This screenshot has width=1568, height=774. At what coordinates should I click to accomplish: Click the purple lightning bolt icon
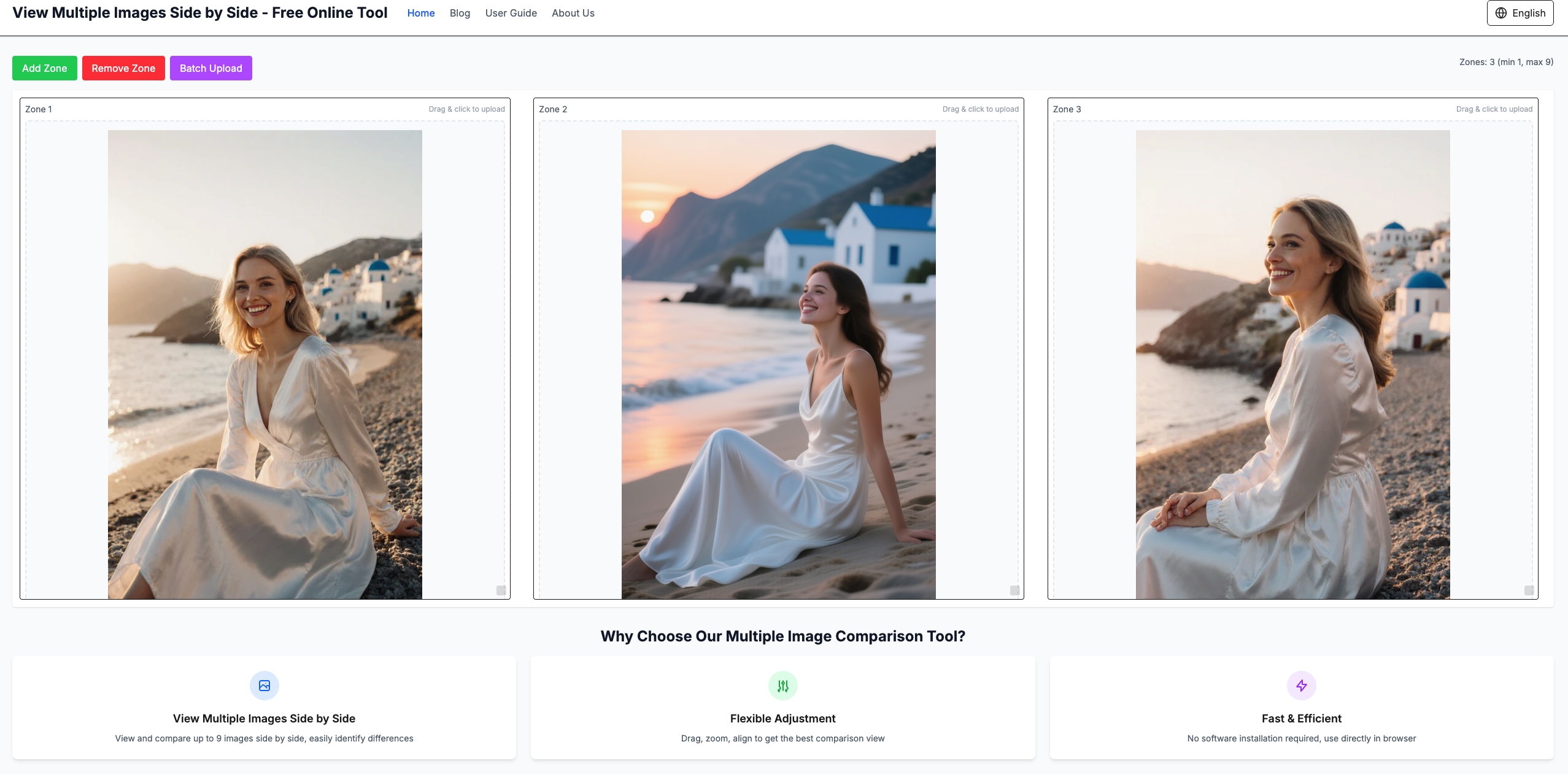point(1302,686)
